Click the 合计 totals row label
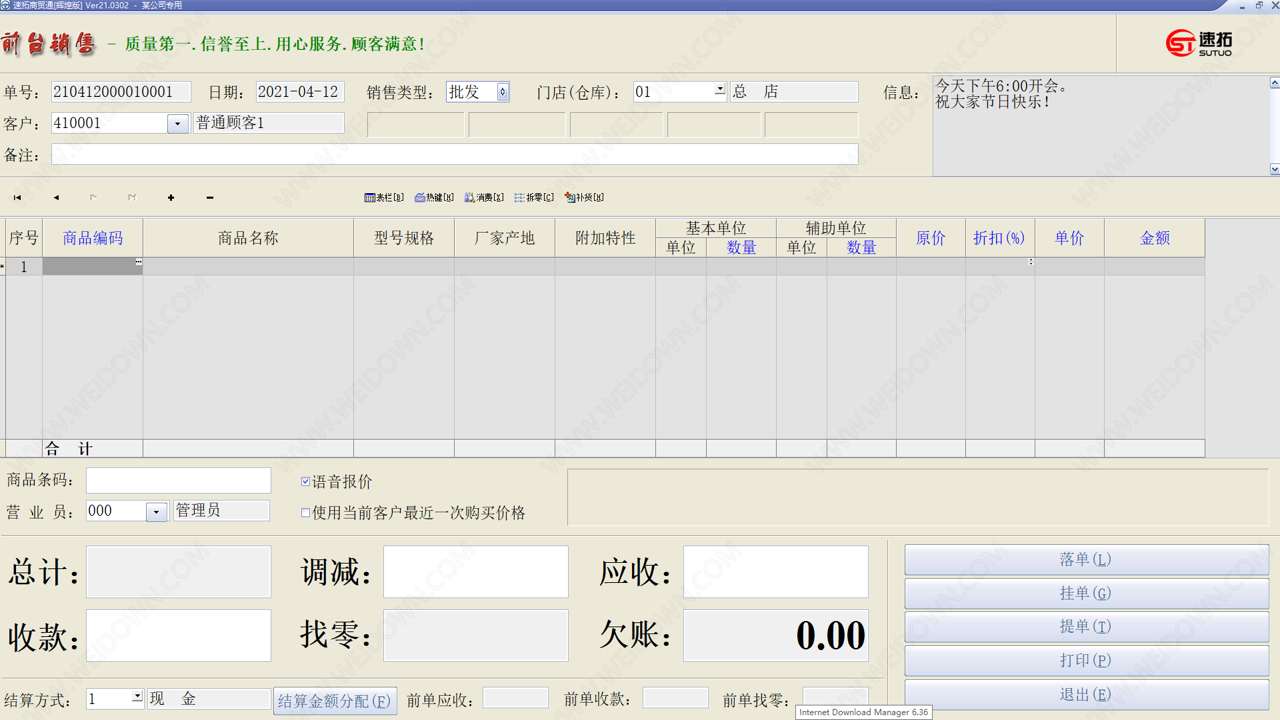This screenshot has height=720, width=1280. tap(70, 449)
